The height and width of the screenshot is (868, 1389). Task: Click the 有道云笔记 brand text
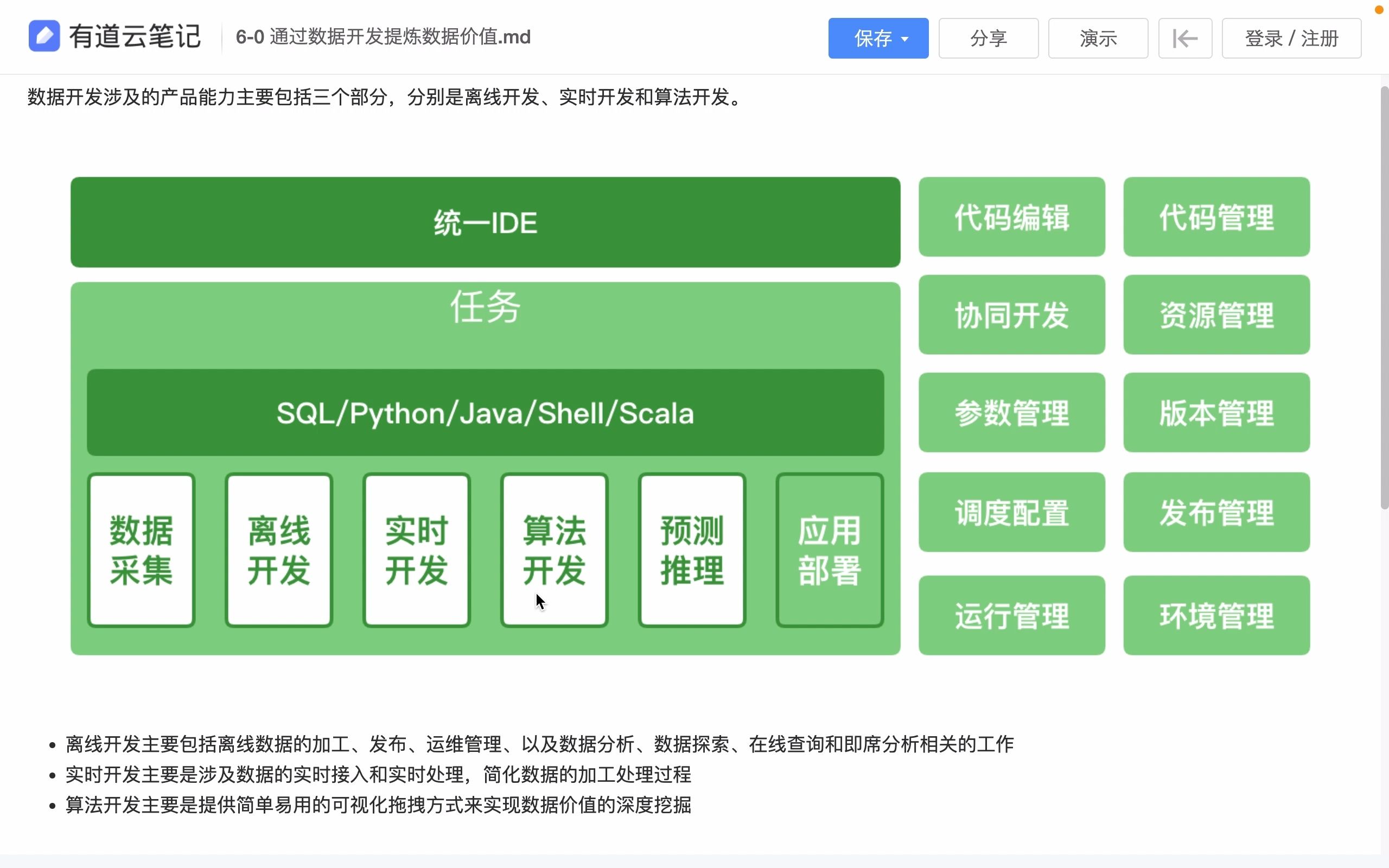tap(135, 36)
